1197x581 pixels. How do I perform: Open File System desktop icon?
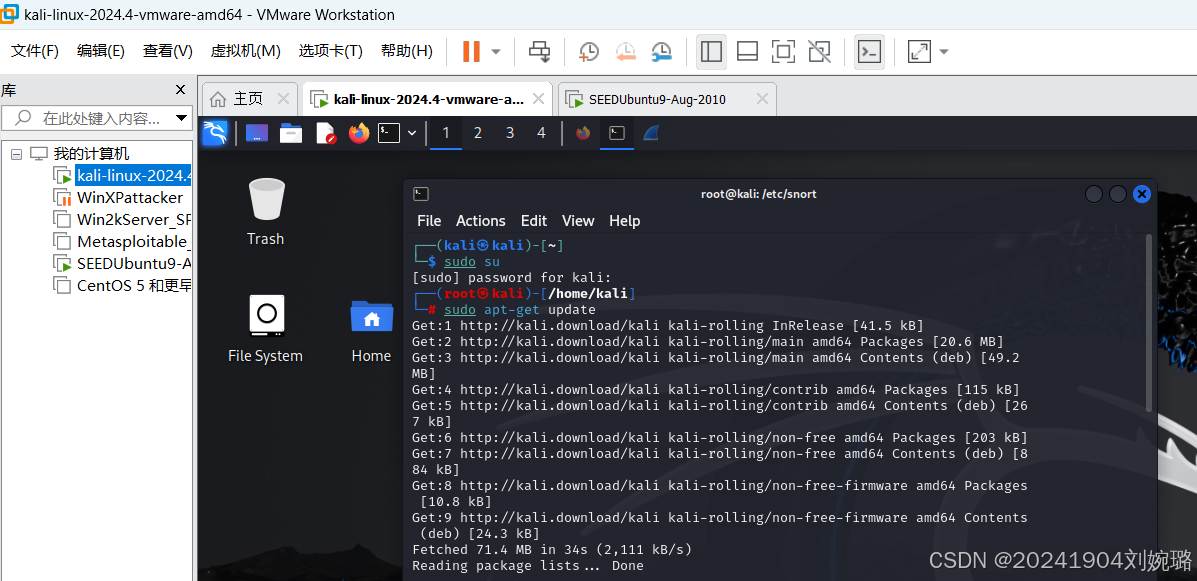pyautogui.click(x=266, y=328)
